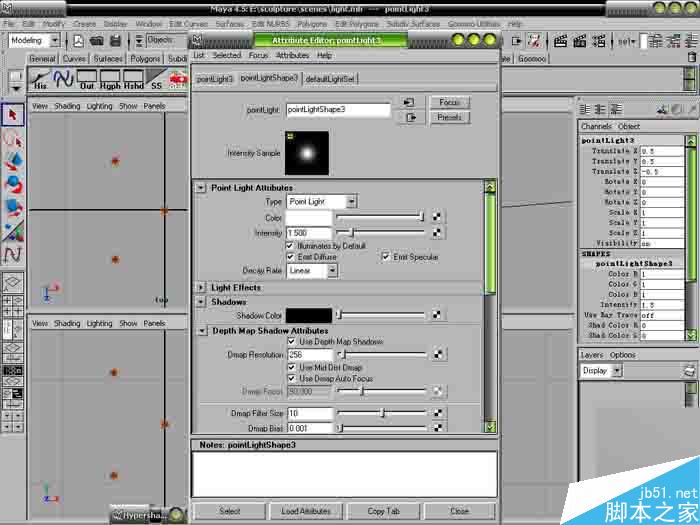Click the Intensity Sample thumbnail
700x525 pixels.
[x=307, y=153]
